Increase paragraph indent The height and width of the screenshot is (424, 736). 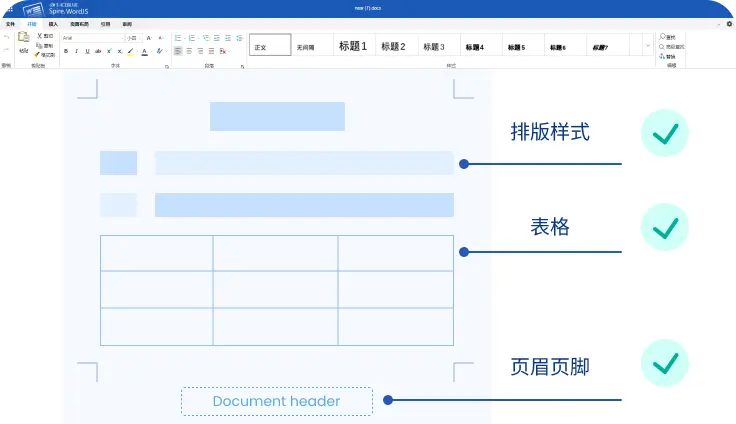click(228, 38)
